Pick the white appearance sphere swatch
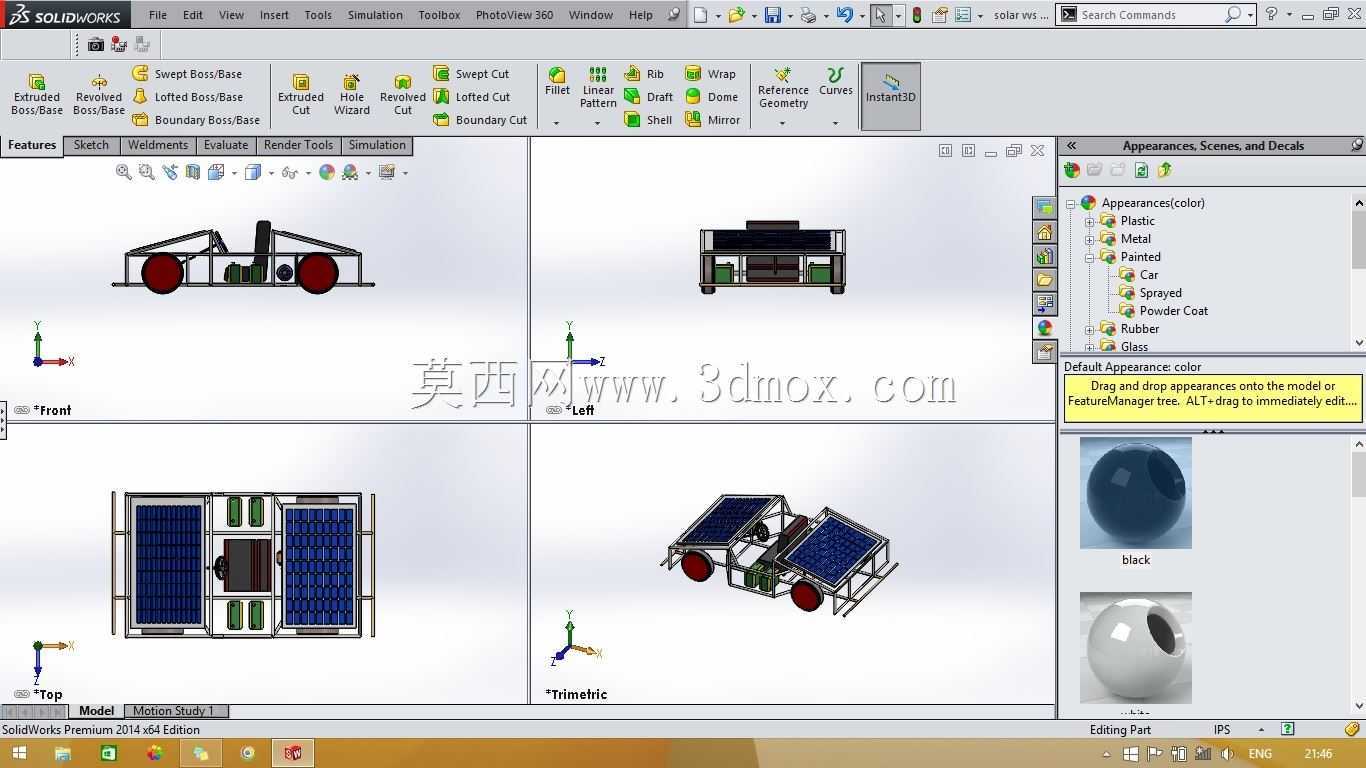 (1136, 648)
